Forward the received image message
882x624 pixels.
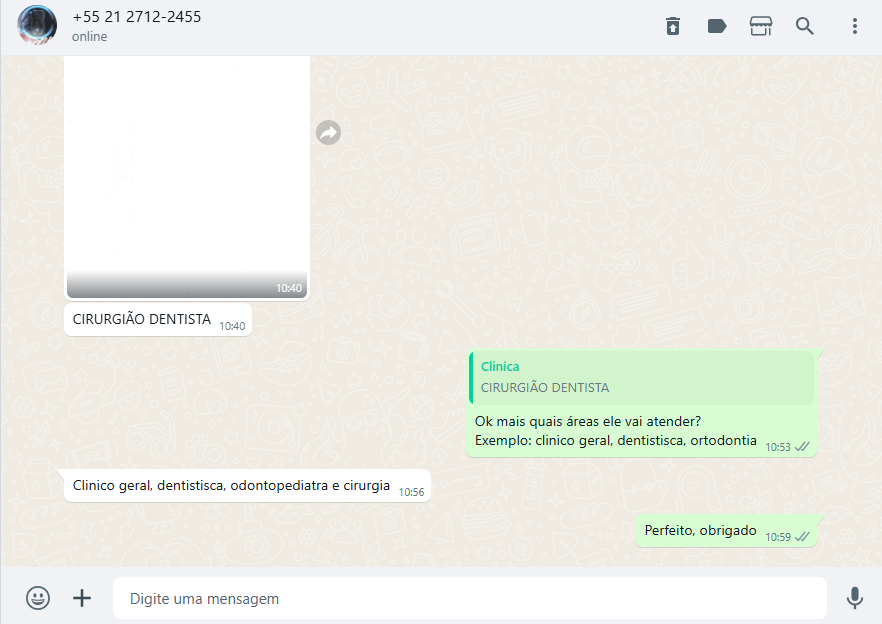(x=328, y=133)
